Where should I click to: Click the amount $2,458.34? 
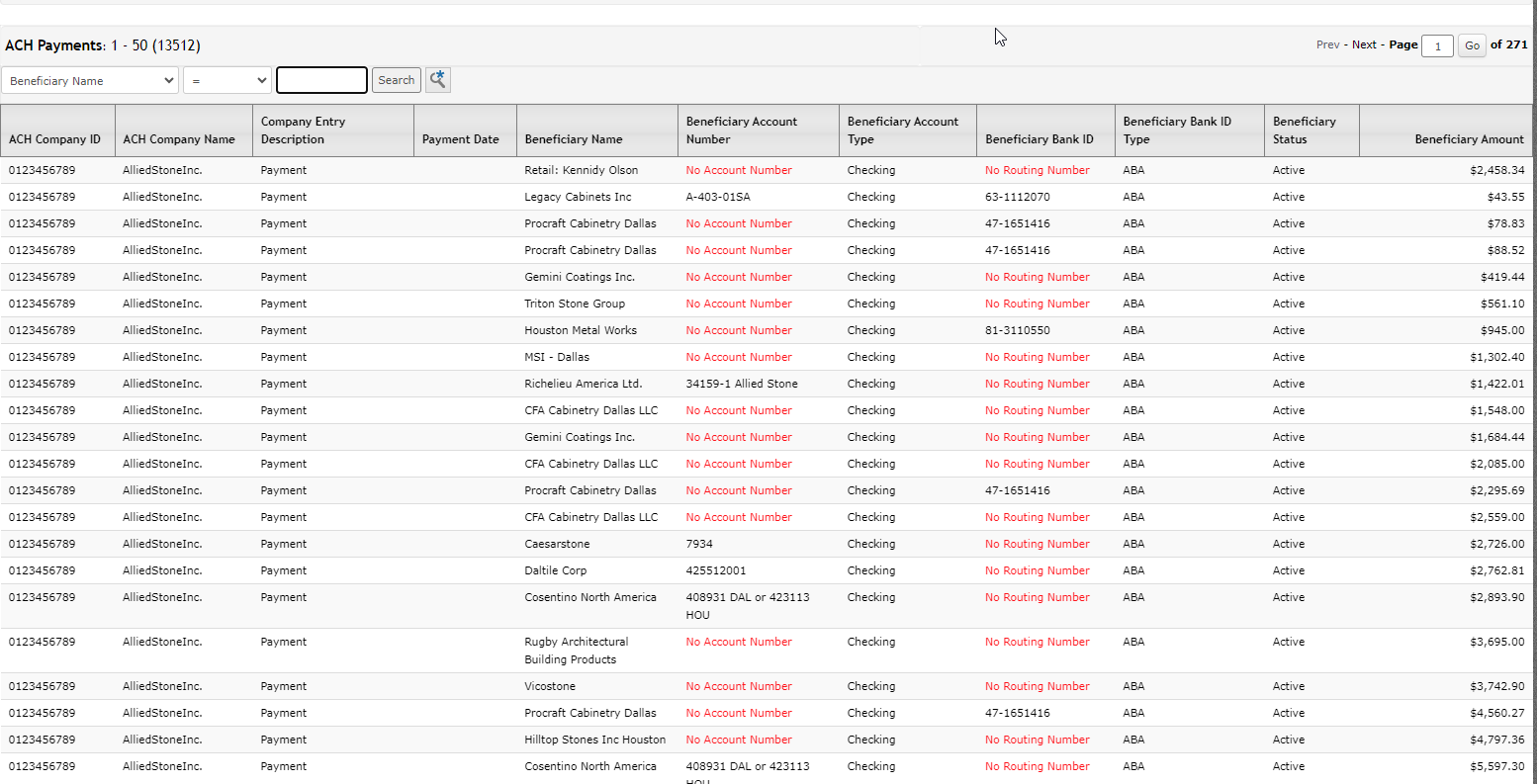tap(1497, 170)
